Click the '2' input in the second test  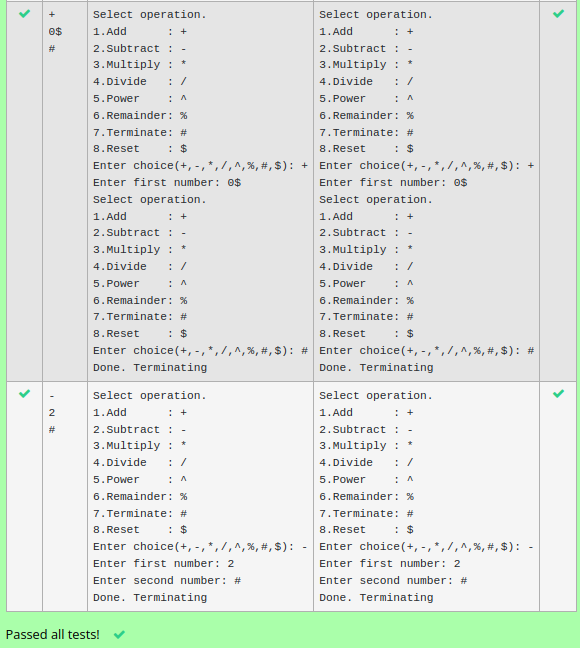(x=52, y=413)
